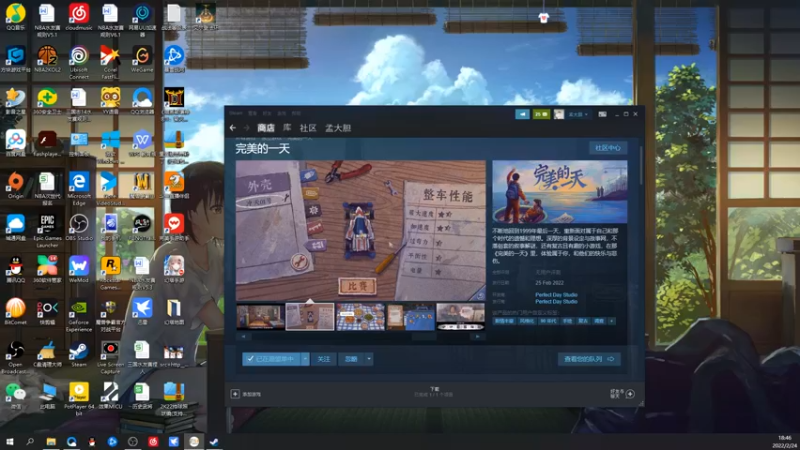Click the user avatar in Steam header
800x450 pixels.
(x=559, y=114)
